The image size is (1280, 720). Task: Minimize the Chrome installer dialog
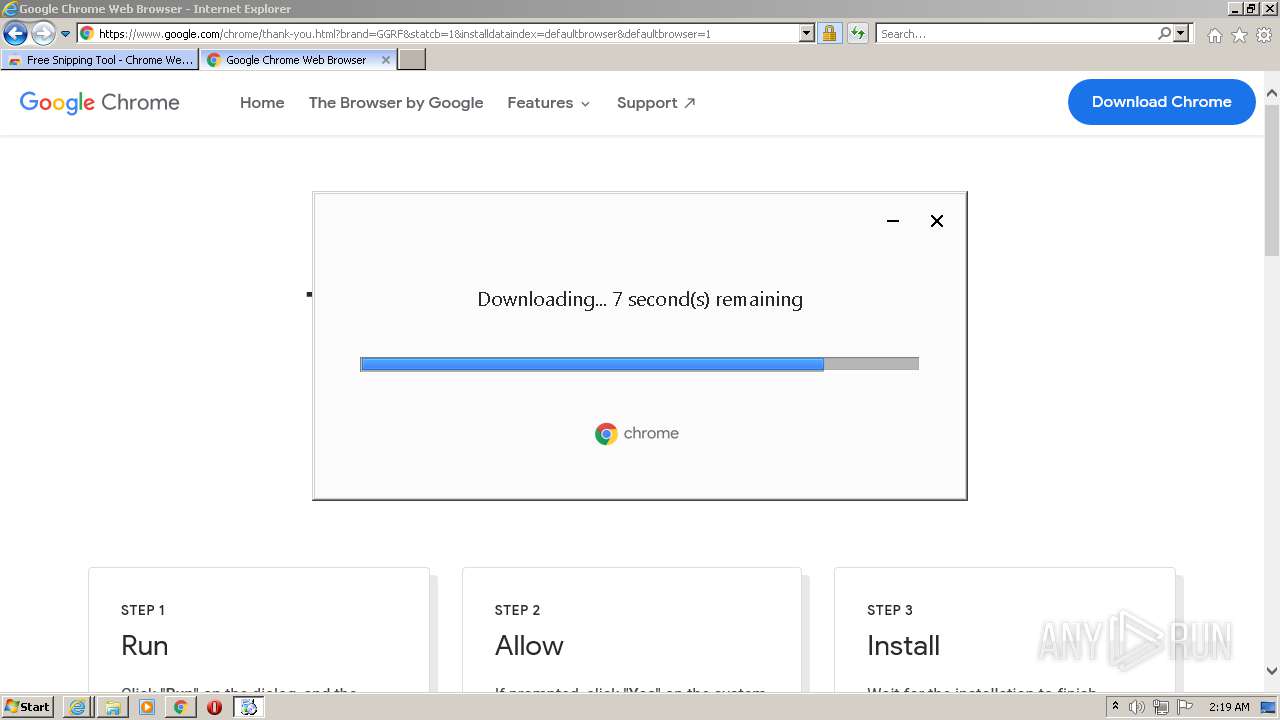click(x=893, y=221)
